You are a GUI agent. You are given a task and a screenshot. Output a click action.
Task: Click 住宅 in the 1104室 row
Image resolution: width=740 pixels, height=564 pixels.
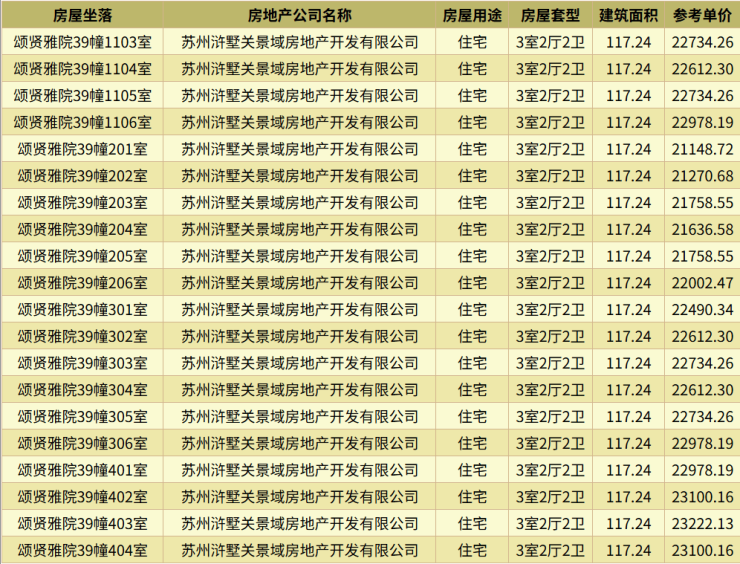472,69
